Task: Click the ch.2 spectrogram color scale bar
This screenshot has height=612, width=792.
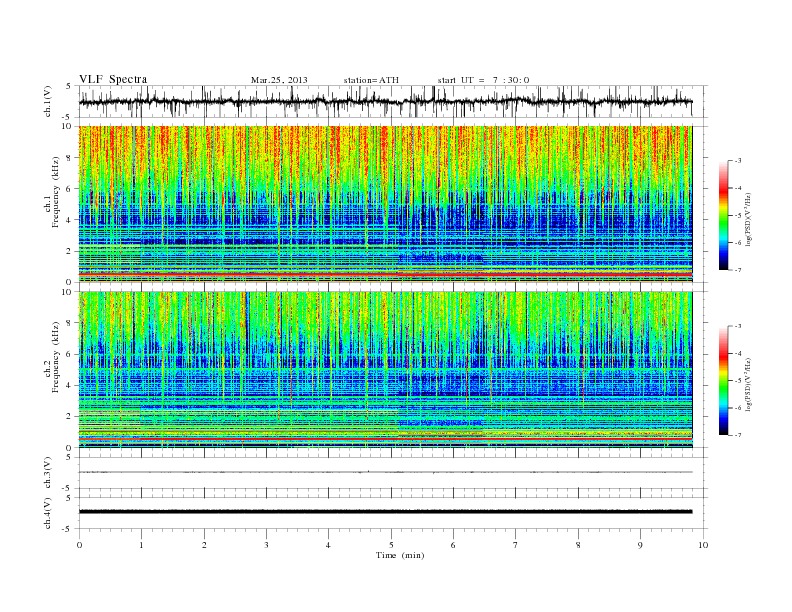Action: (723, 380)
